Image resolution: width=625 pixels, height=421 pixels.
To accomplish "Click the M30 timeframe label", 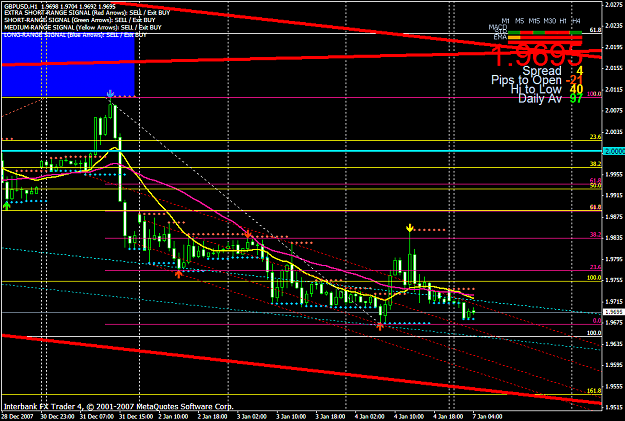I will coord(550,21).
